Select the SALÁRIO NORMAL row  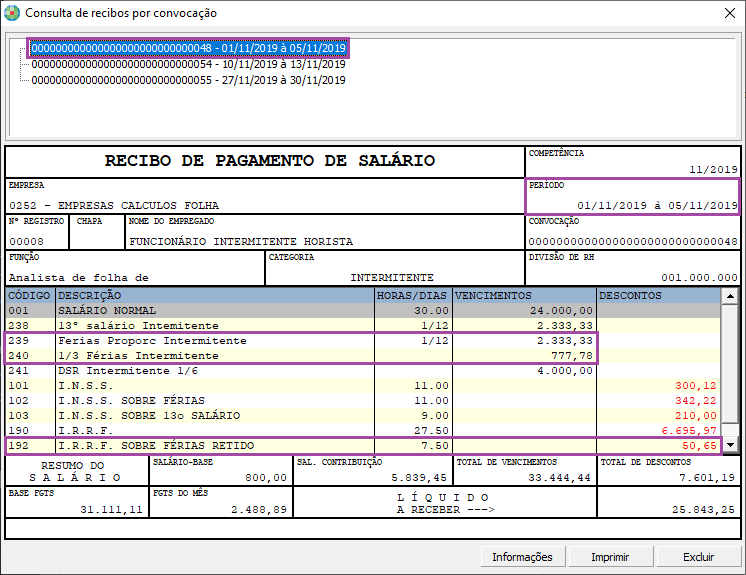coord(363,311)
